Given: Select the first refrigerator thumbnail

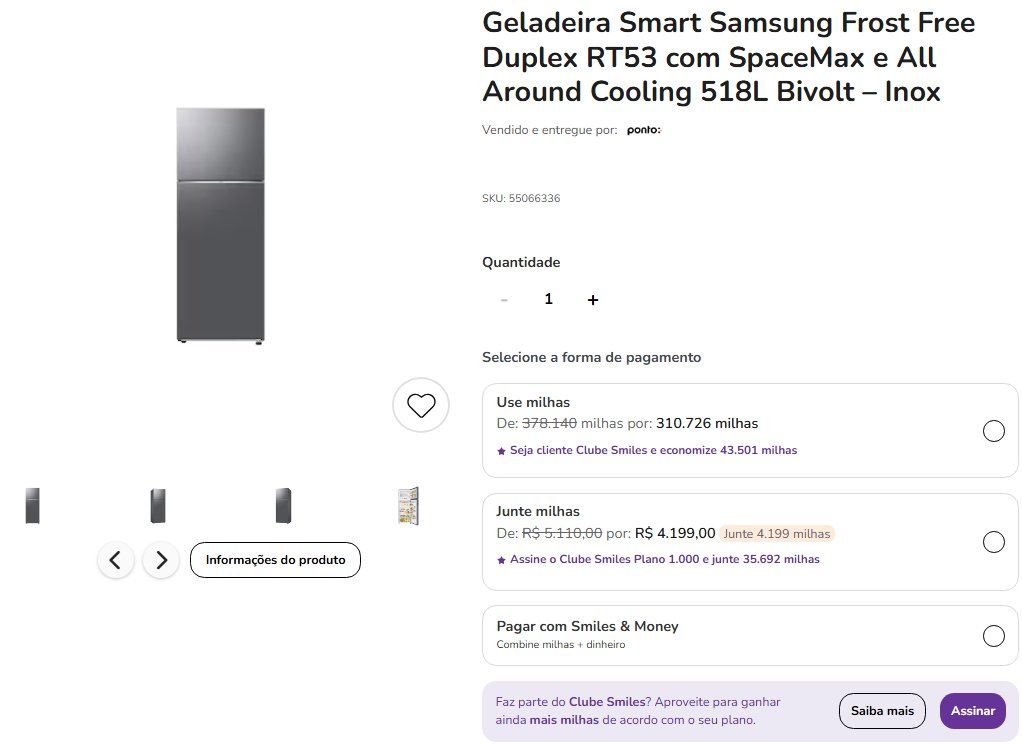Looking at the screenshot, I should pos(33,506).
